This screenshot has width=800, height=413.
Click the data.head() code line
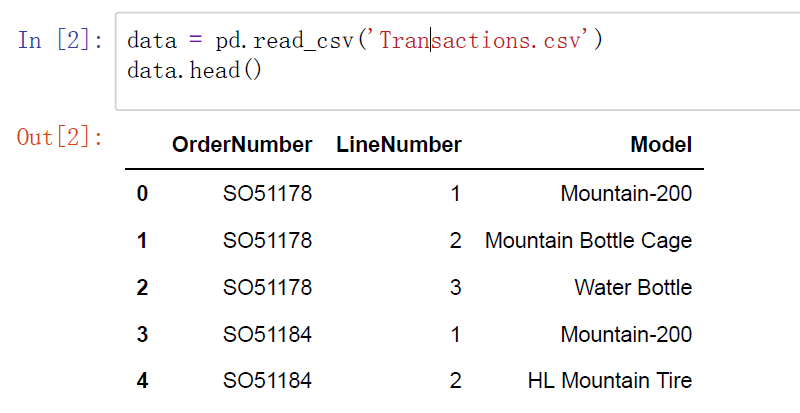(x=194, y=72)
